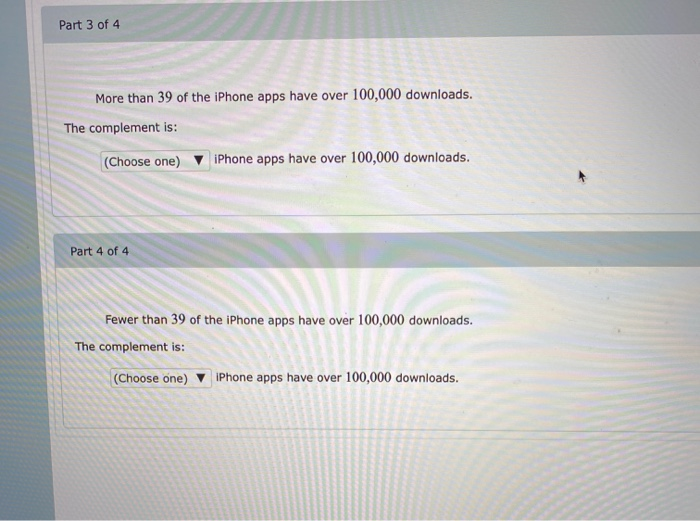
Task: Click Part 4 sentence after the dropdown
Action: pos(337,378)
